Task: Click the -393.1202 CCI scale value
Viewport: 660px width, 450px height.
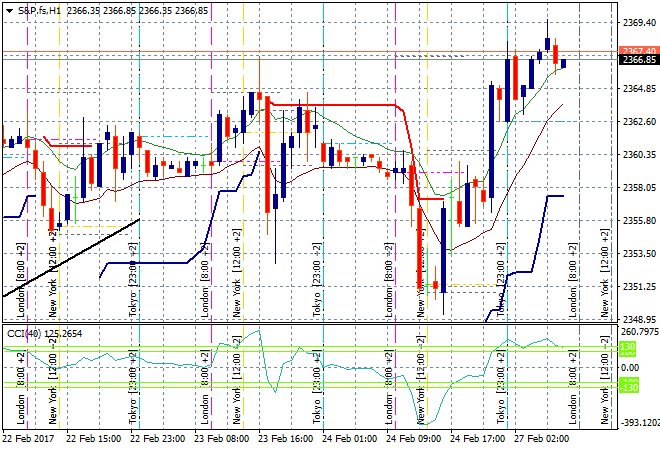Action: (638, 423)
